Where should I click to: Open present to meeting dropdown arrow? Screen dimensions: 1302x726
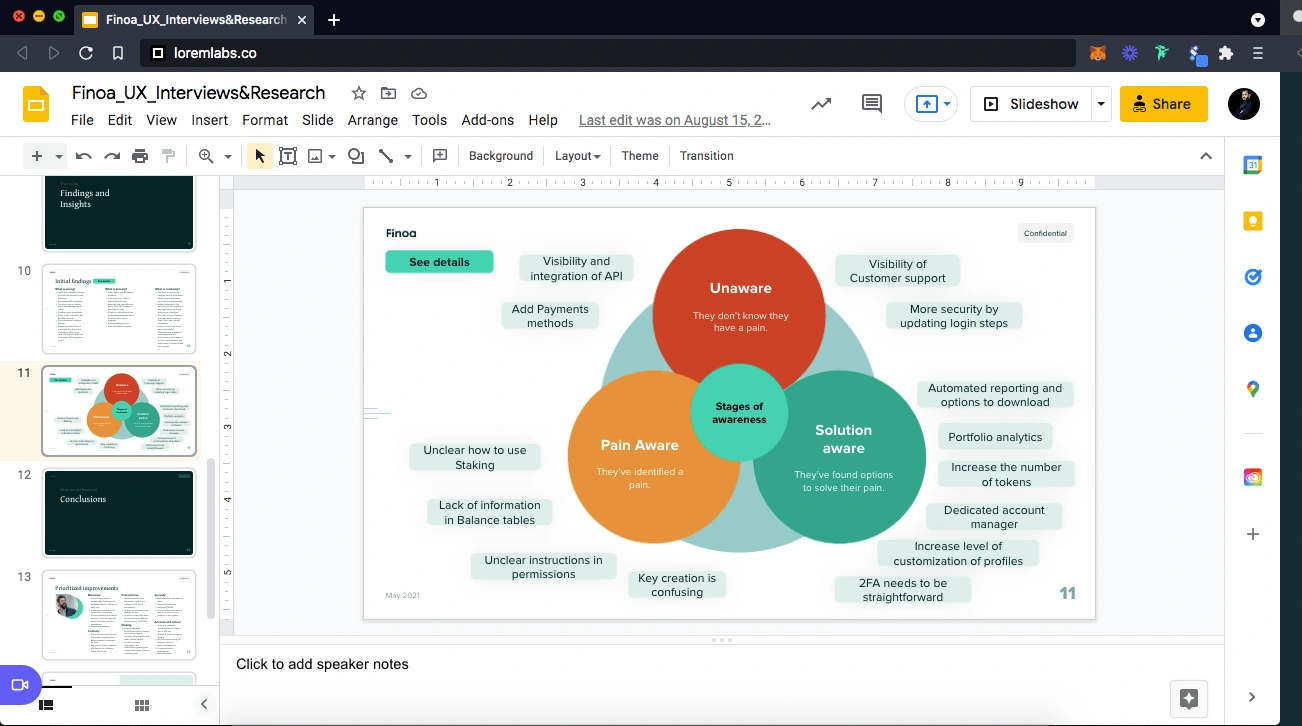pos(947,104)
